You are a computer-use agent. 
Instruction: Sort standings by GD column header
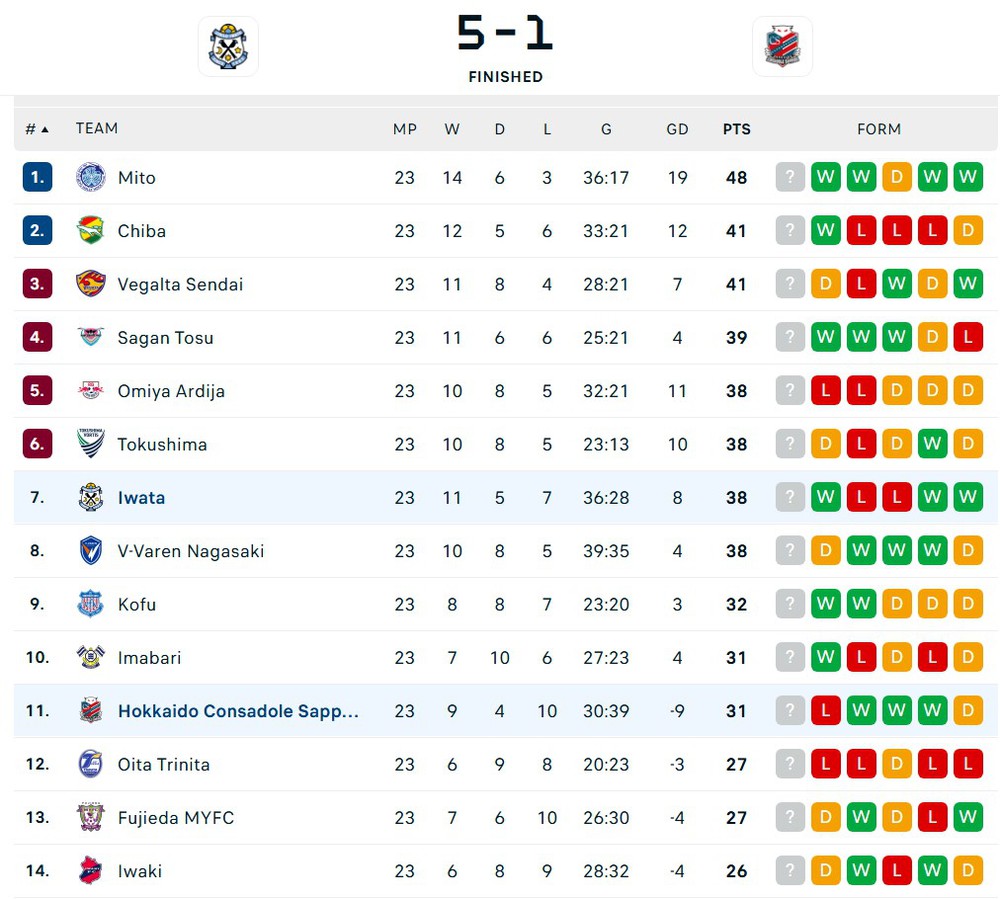[677, 129]
